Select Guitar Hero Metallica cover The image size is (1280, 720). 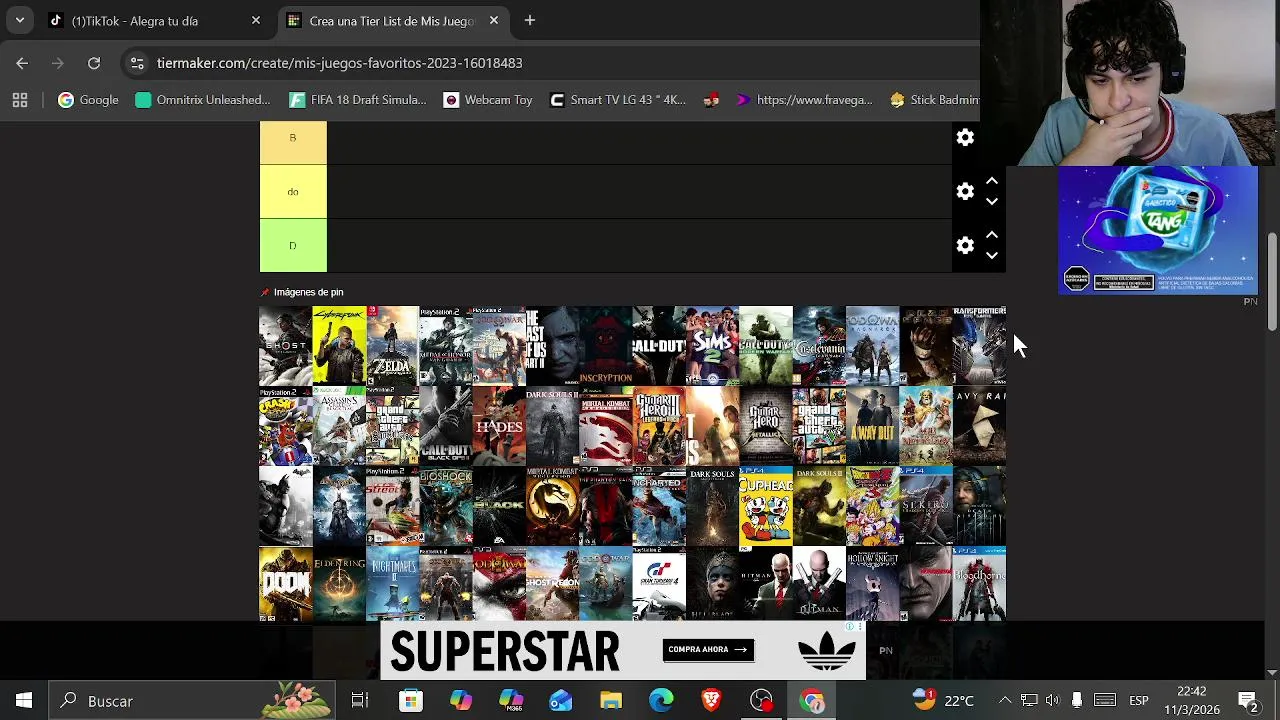766,426
